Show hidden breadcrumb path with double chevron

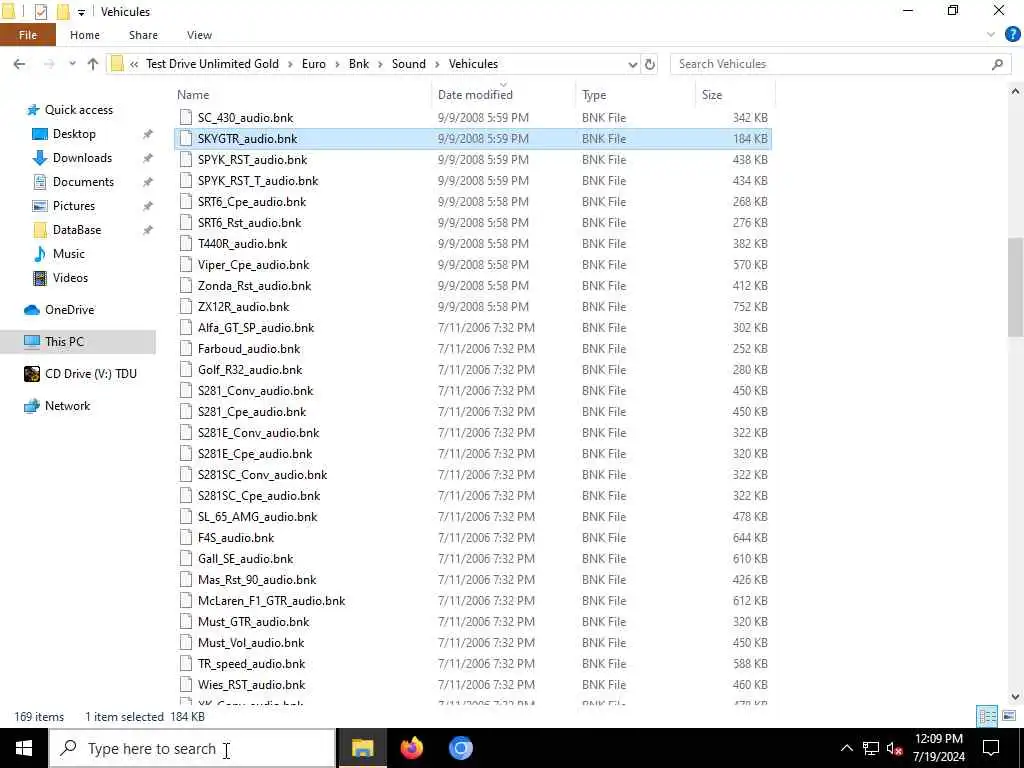[134, 64]
